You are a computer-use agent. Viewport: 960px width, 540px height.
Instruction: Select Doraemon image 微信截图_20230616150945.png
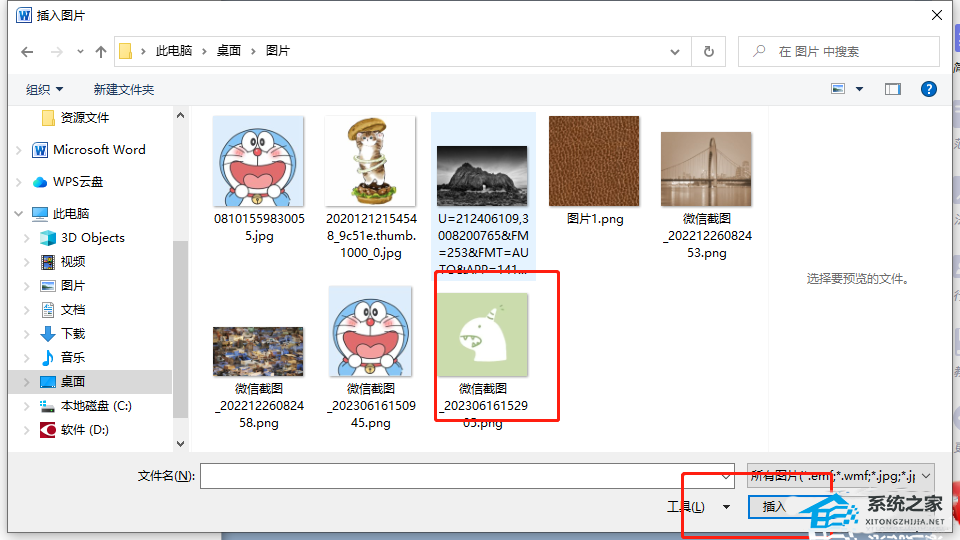[370, 331]
